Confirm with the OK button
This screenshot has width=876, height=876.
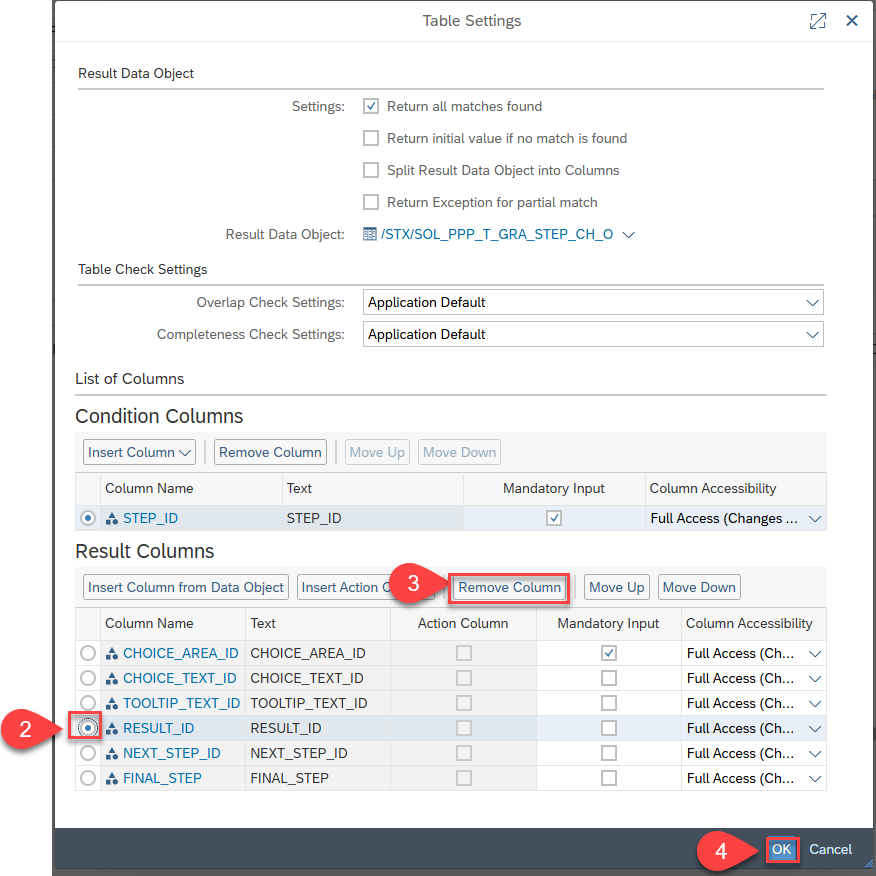coord(781,850)
